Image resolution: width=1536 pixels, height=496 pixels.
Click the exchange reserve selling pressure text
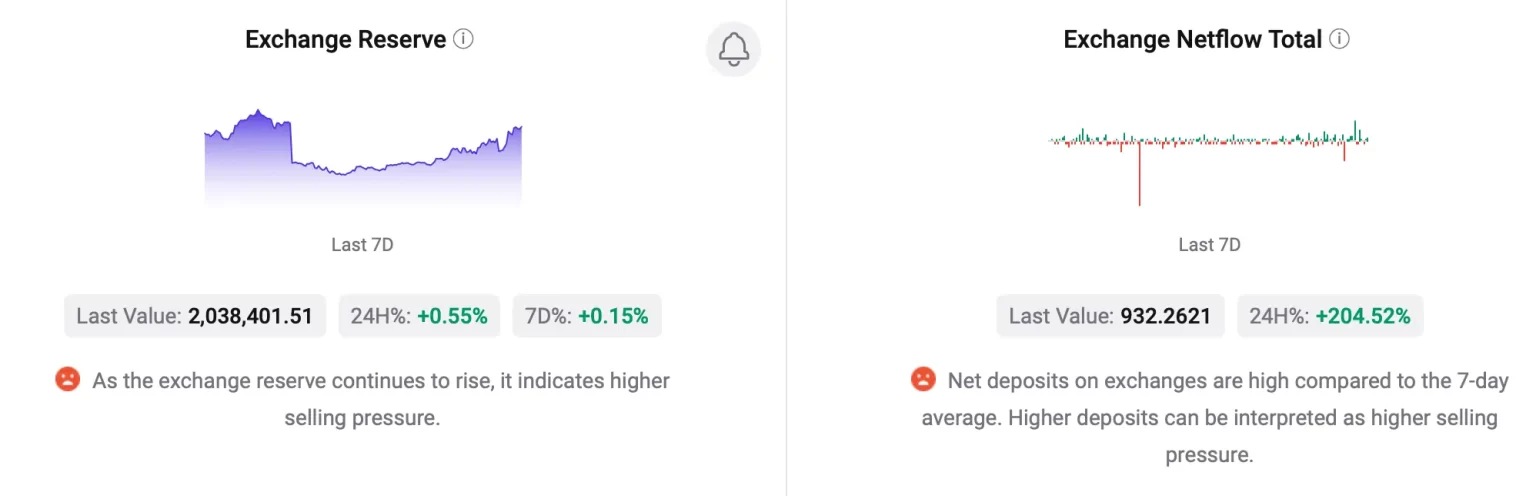(380, 398)
